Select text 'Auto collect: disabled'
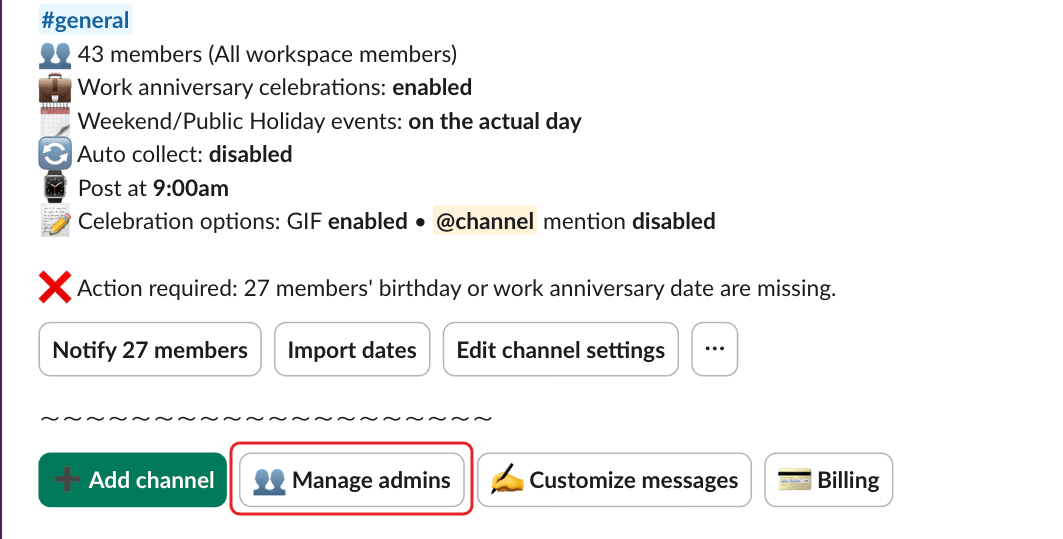 point(184,155)
